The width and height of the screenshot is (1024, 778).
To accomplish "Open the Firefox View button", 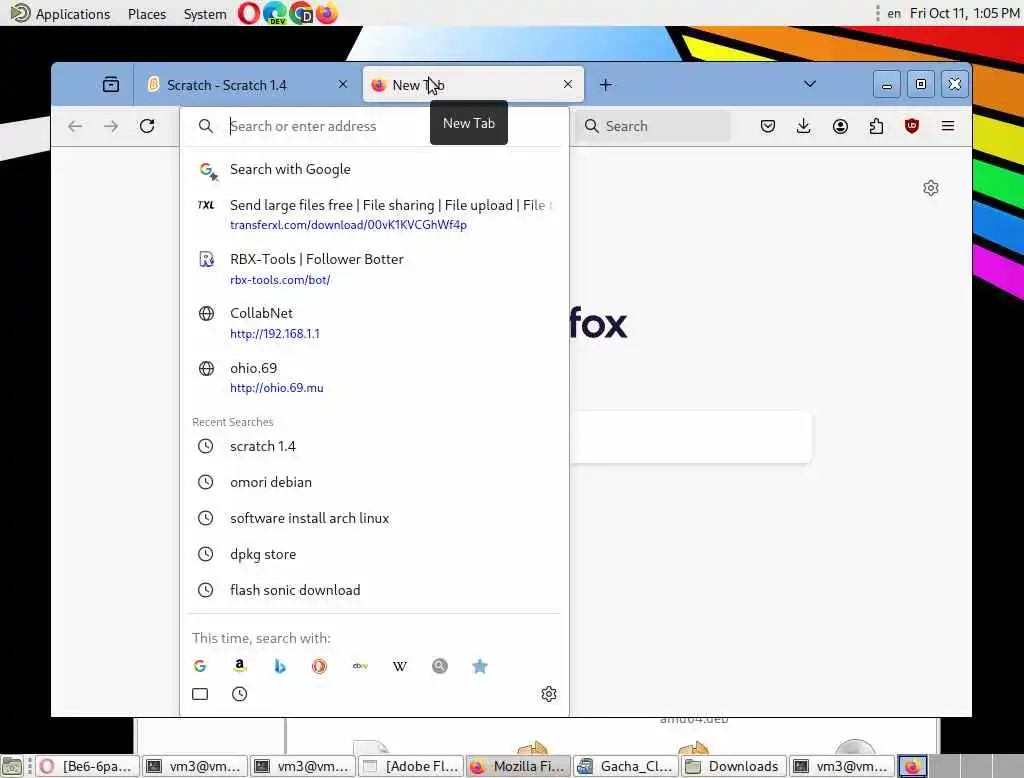I will [x=111, y=84].
